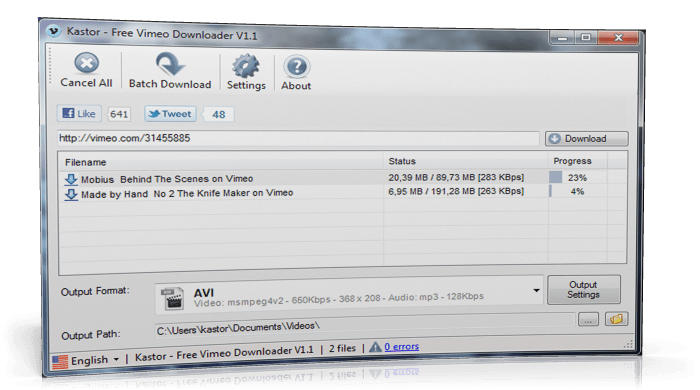Click the 20,39 MB / 89,73 MB status cell
The width and height of the screenshot is (700, 390).
pos(456,177)
